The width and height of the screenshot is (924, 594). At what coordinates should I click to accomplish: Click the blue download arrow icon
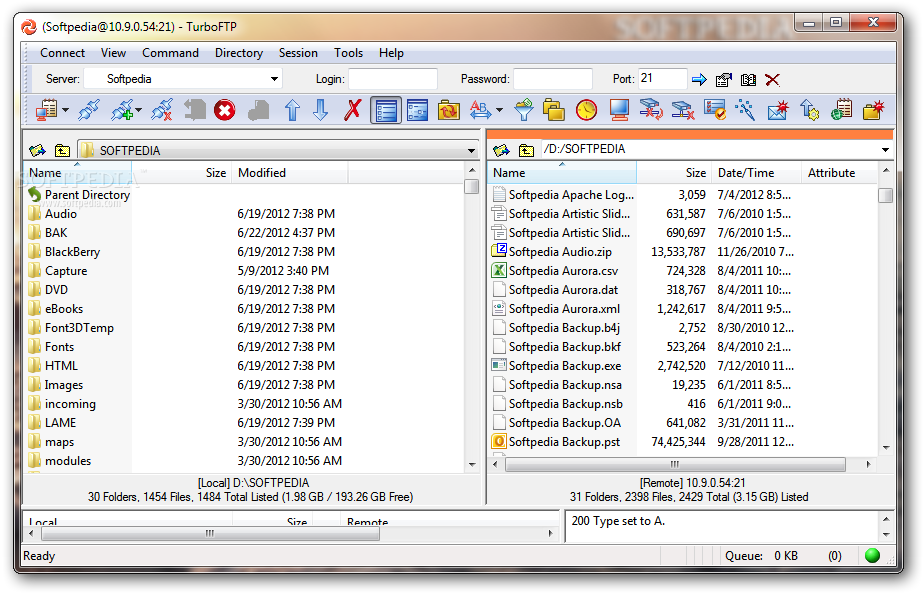pyautogui.click(x=321, y=110)
